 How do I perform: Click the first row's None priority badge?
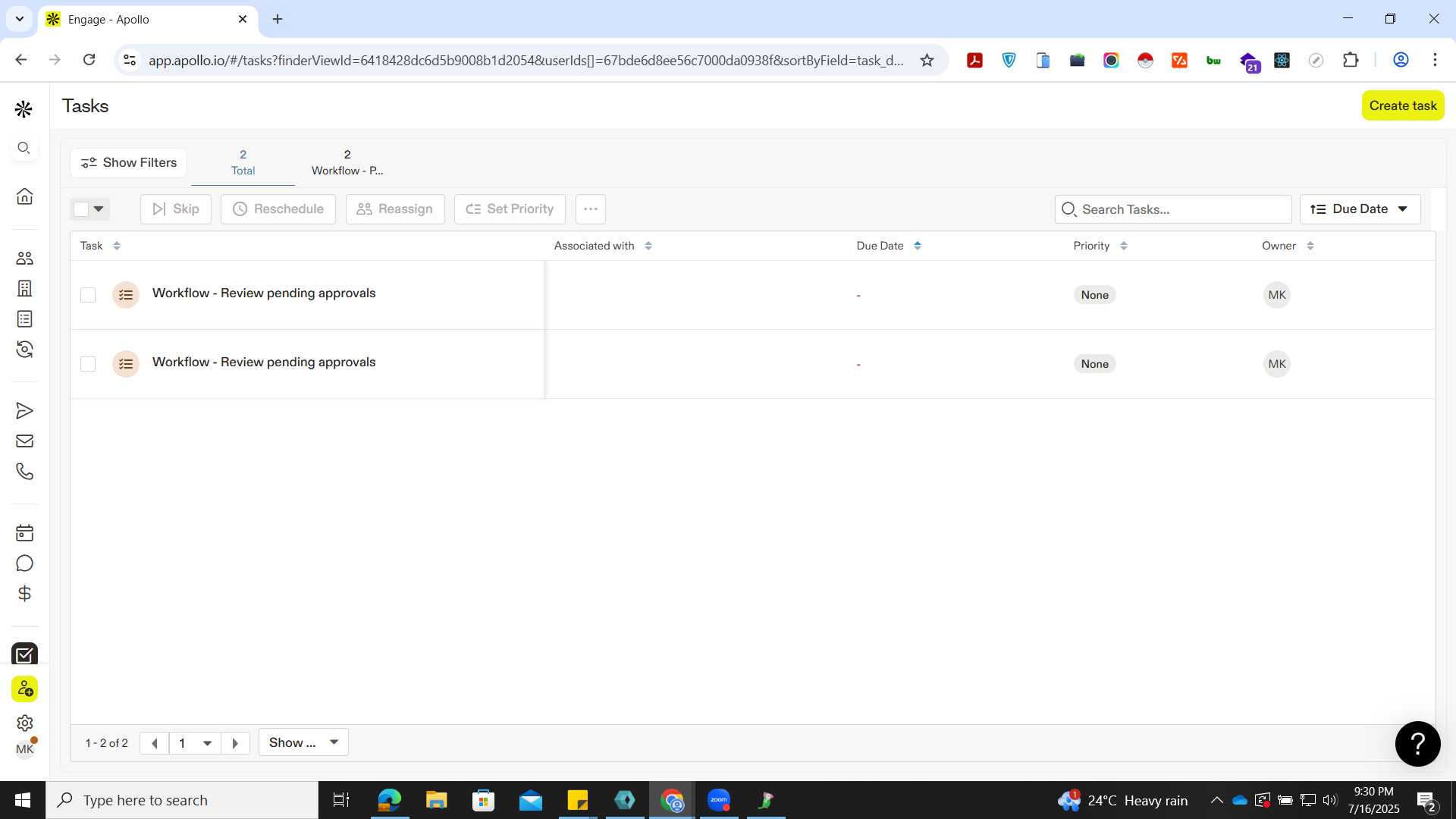tap(1094, 295)
